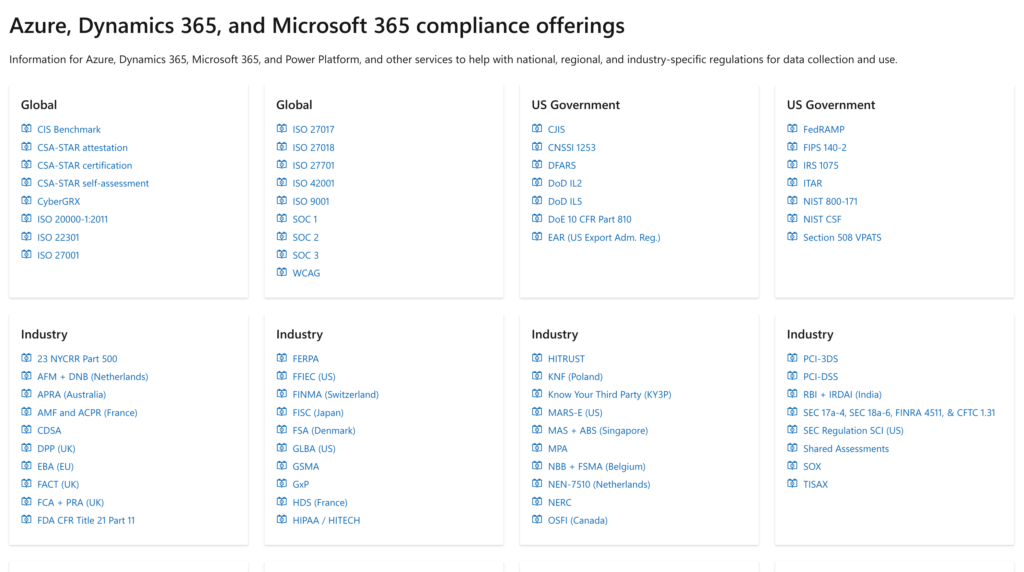1024x572 pixels.
Task: Click the document icon beside CIS Benchmark
Action: point(26,129)
